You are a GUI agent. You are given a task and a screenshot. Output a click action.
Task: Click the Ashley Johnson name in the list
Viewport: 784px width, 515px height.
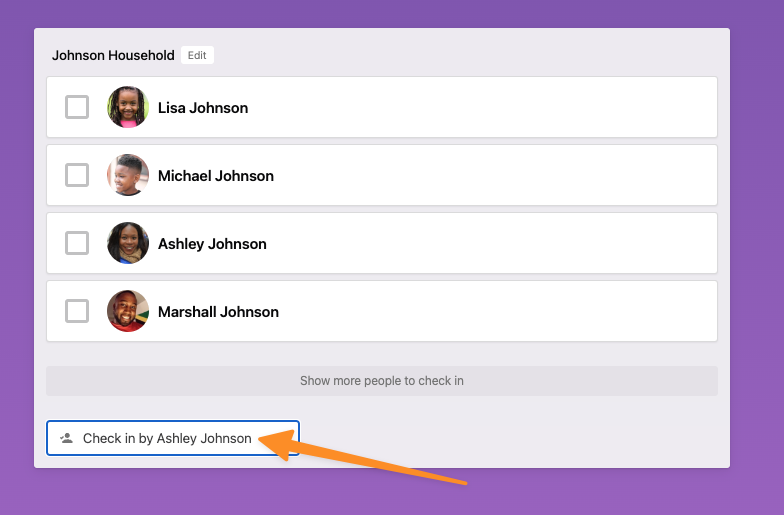coord(212,244)
